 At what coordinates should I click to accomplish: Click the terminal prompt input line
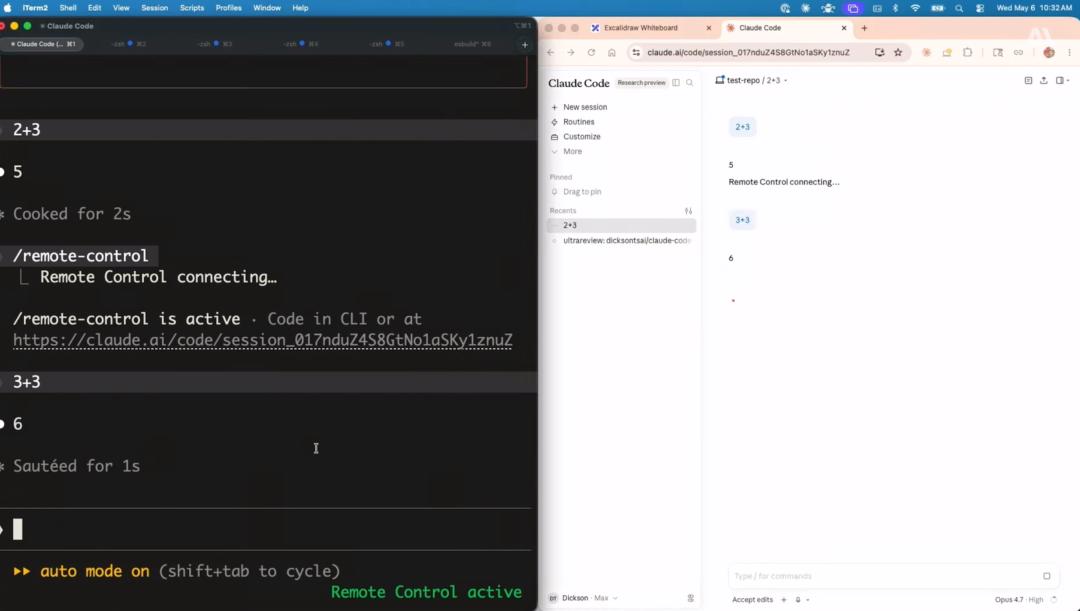pyautogui.click(x=266, y=529)
